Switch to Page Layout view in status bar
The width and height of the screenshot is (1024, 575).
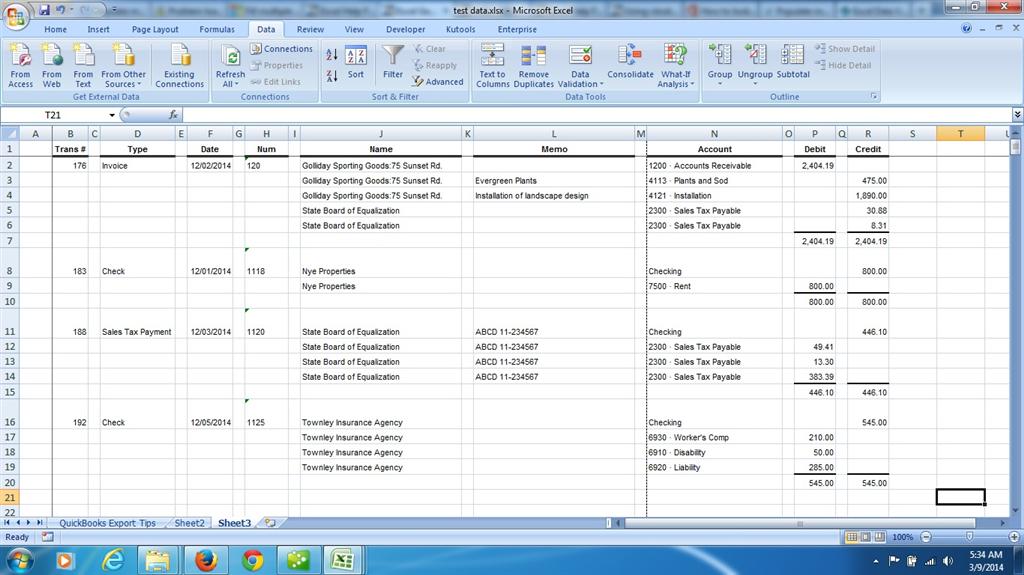point(865,536)
